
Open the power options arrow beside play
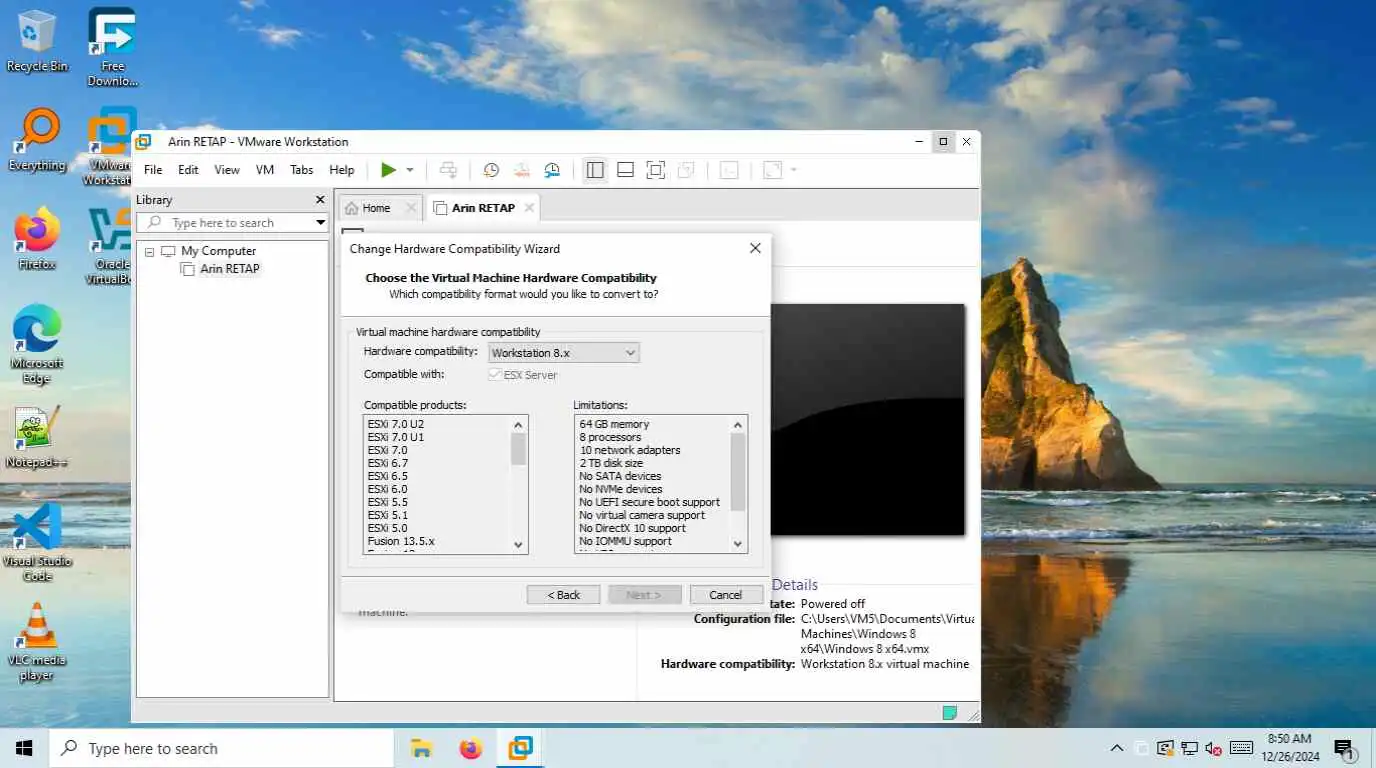pos(410,170)
